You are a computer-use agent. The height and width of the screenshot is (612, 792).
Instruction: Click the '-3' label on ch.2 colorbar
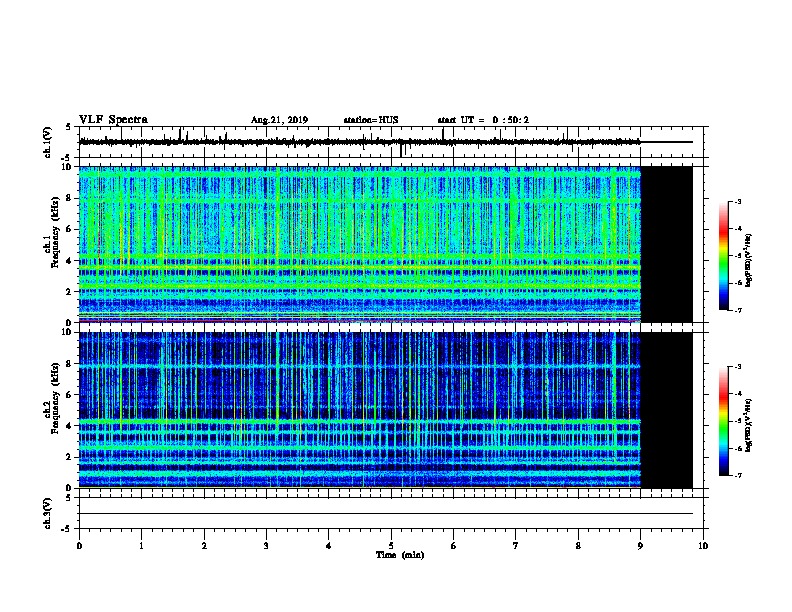737,367
